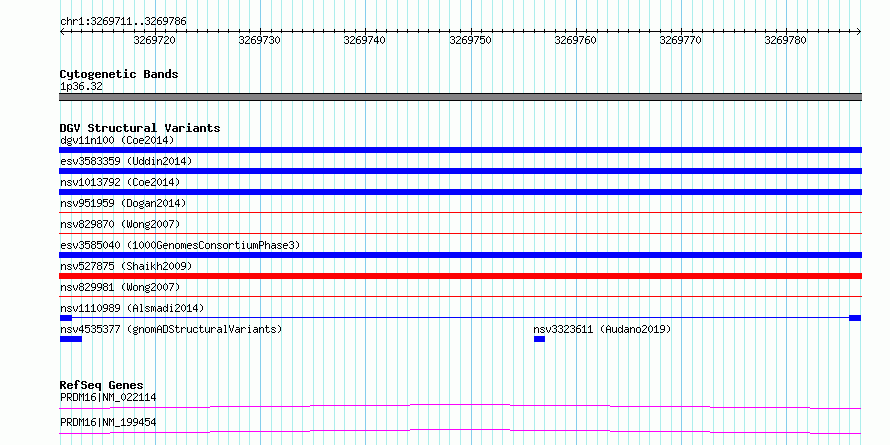The height and width of the screenshot is (445, 890).
Task: Click the thick red bar of nsv527875
Action: pos(460,276)
